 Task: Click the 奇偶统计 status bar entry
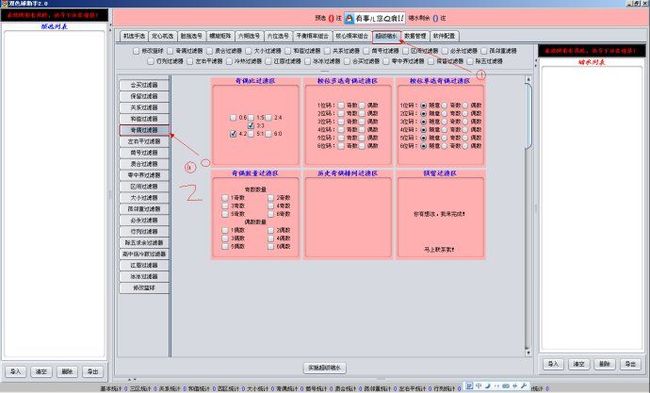point(287,389)
